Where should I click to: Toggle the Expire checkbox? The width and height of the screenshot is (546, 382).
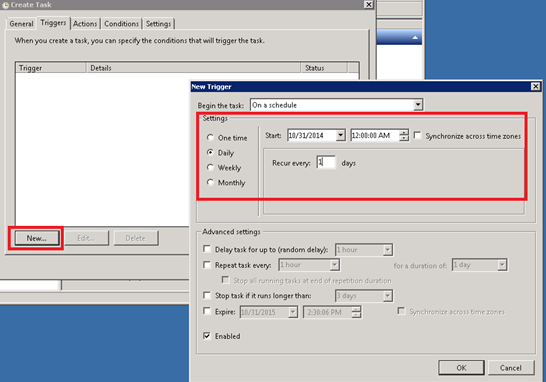point(207,311)
